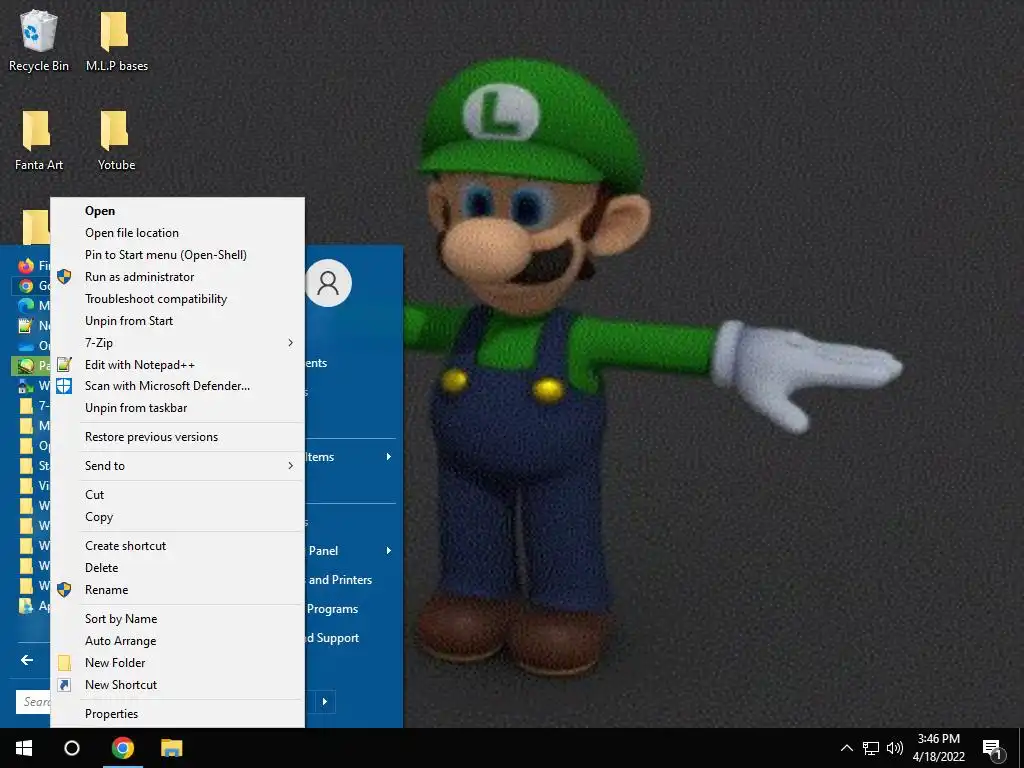Click the Notepad++ icon in start list
Screen dimensions: 1024x768
pos(26,325)
